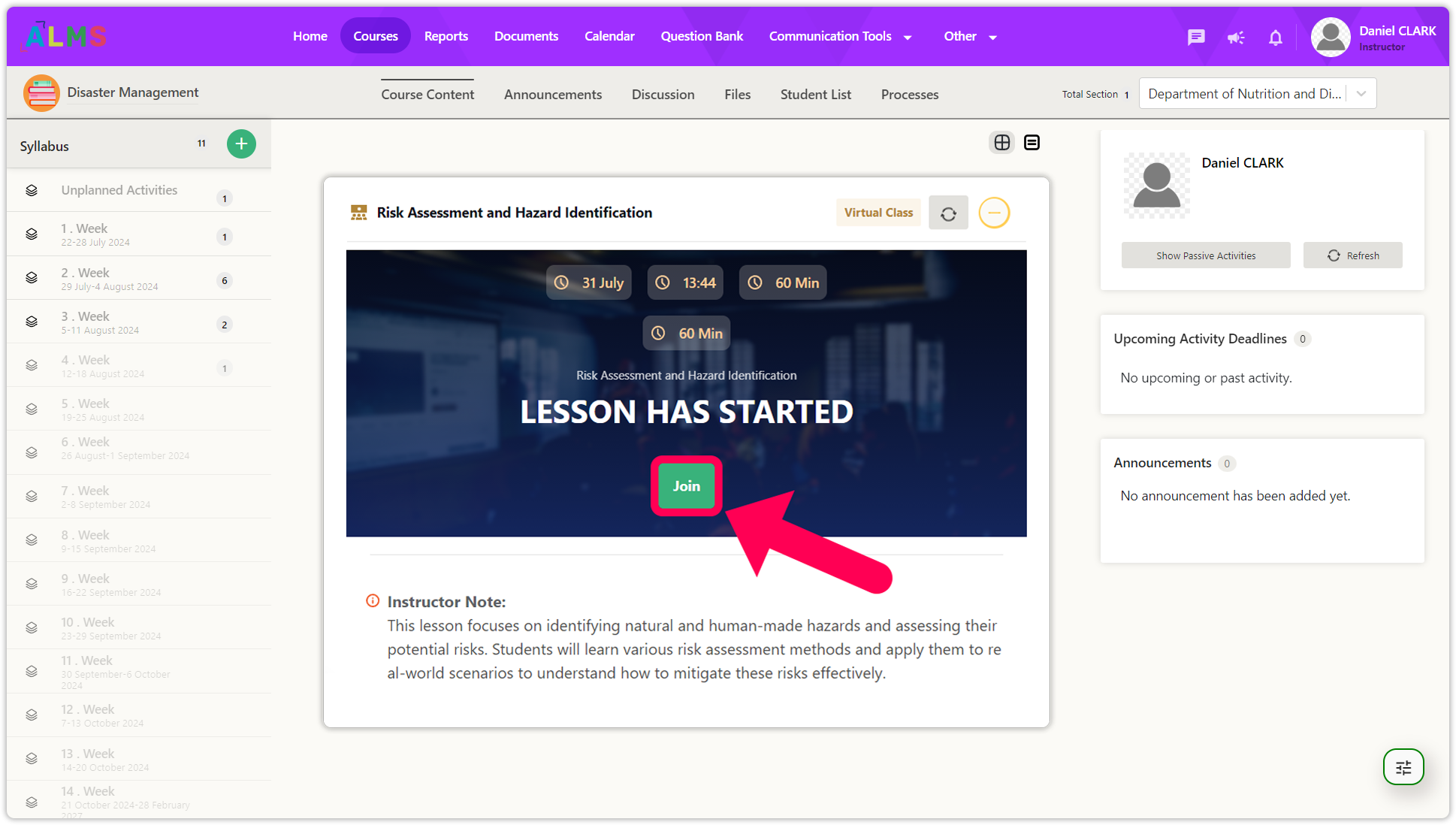Click the refresh/sync icon next to Virtual Class

tap(949, 213)
